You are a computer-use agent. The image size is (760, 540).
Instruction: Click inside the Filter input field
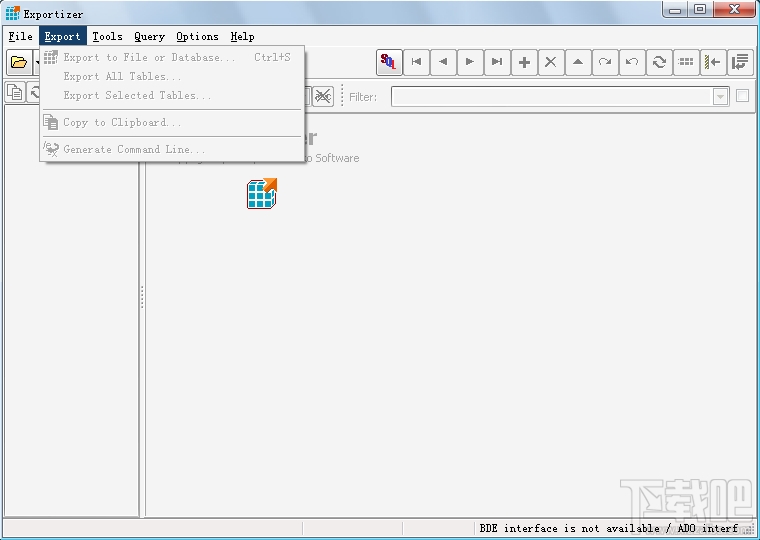pos(552,96)
